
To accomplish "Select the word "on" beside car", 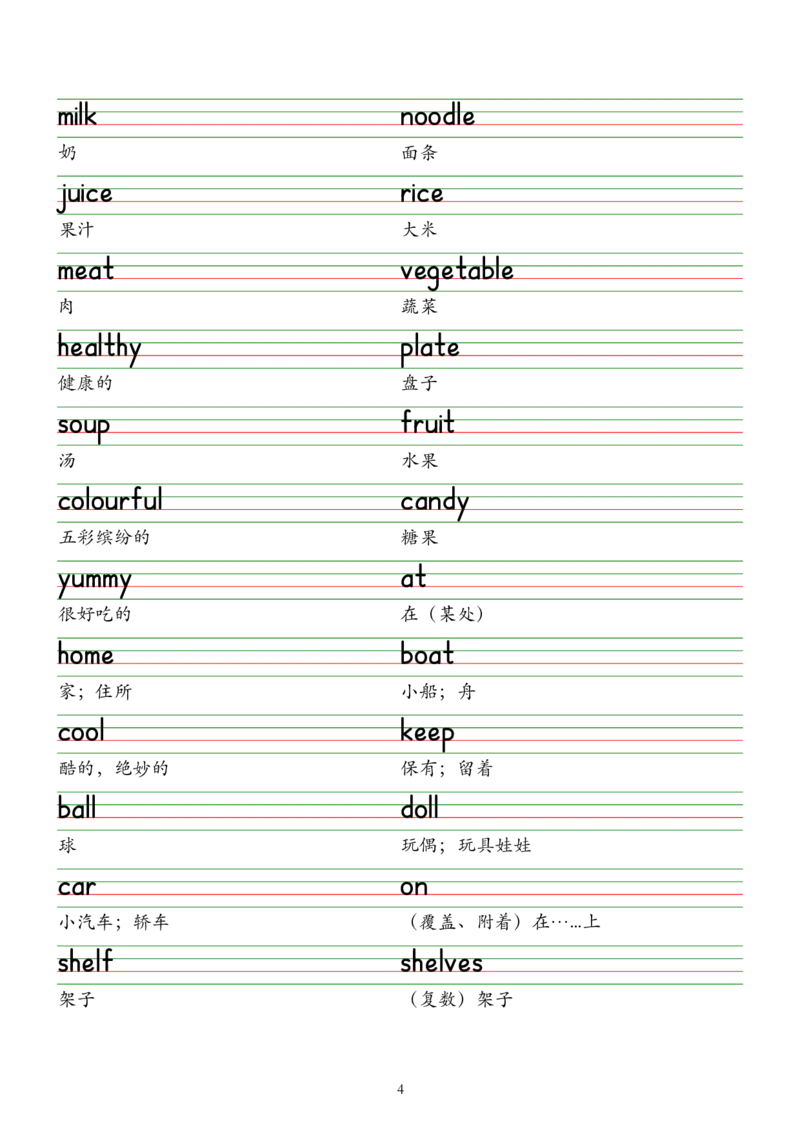I will (414, 887).
